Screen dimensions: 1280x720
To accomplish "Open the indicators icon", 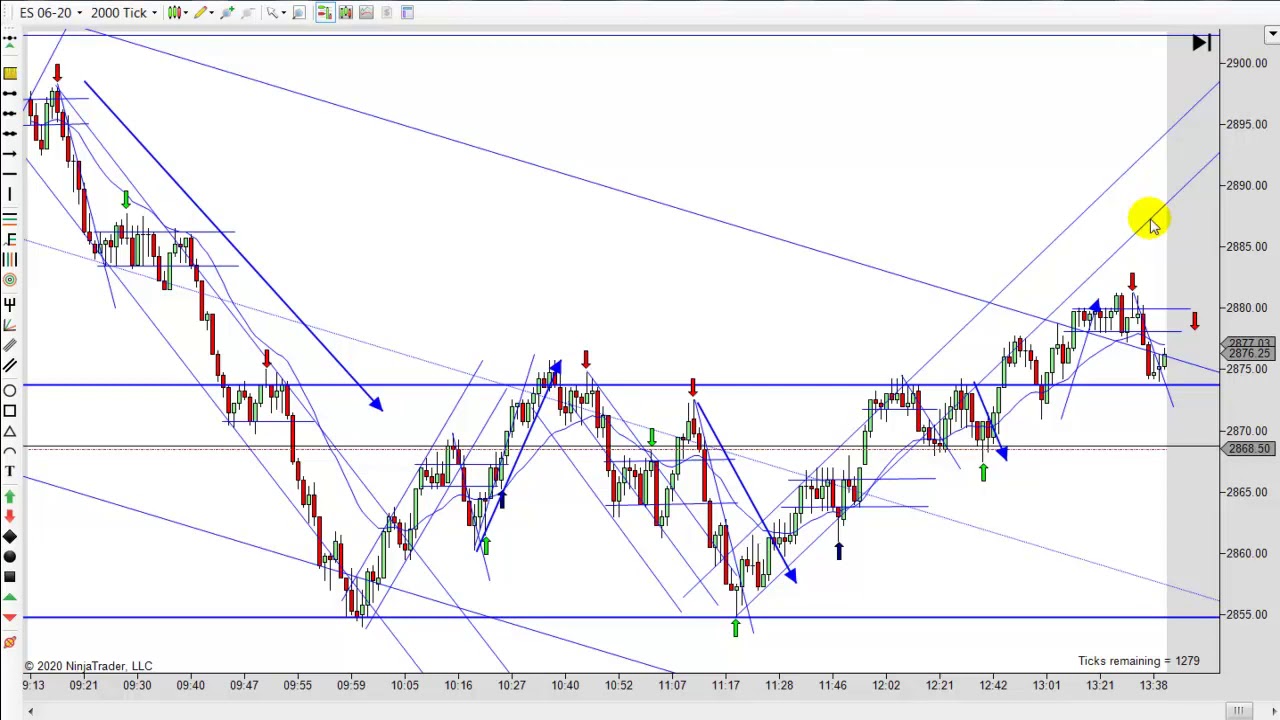I will [366, 12].
